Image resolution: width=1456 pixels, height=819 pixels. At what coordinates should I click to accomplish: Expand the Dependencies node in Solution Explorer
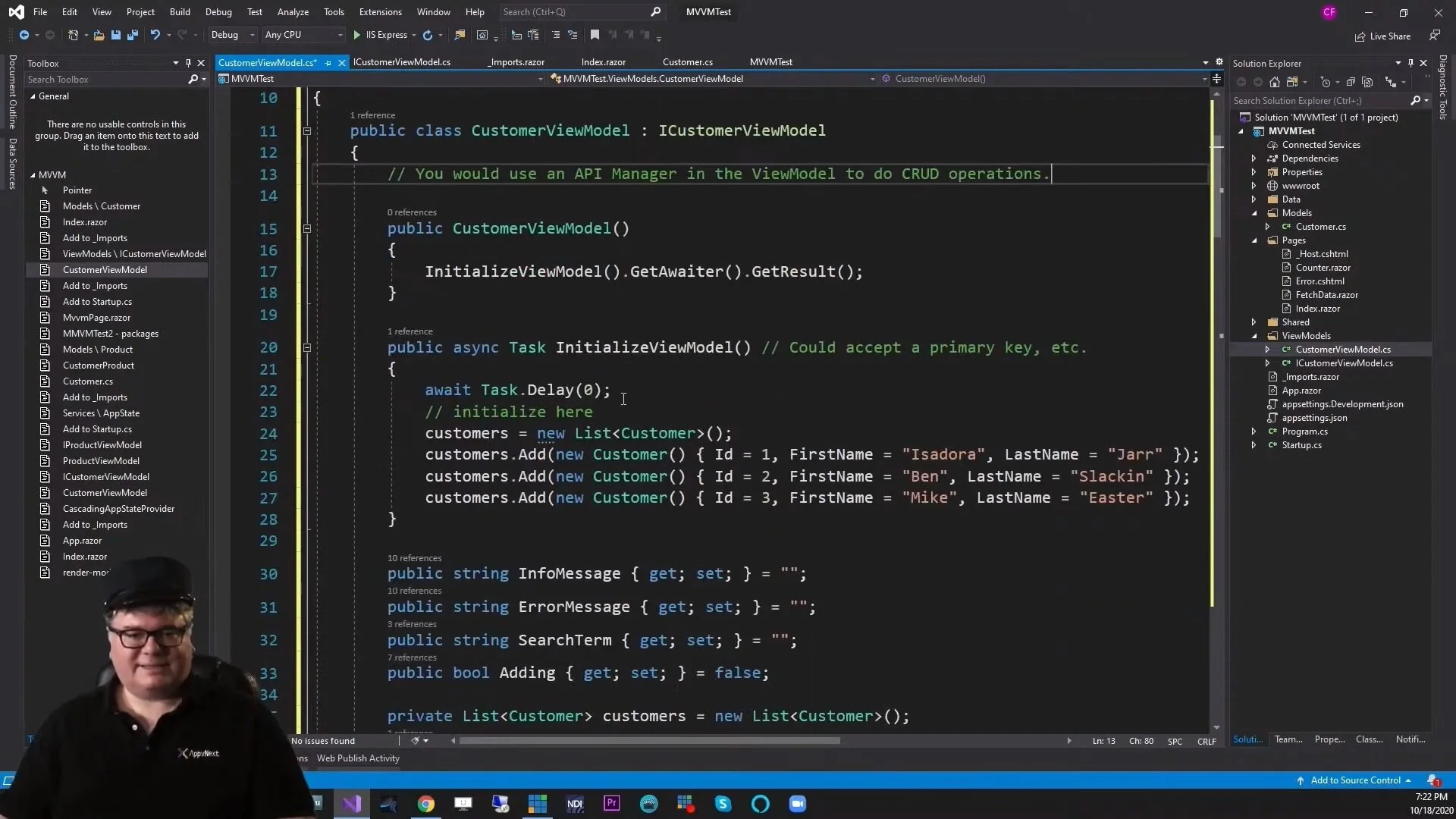[1254, 158]
